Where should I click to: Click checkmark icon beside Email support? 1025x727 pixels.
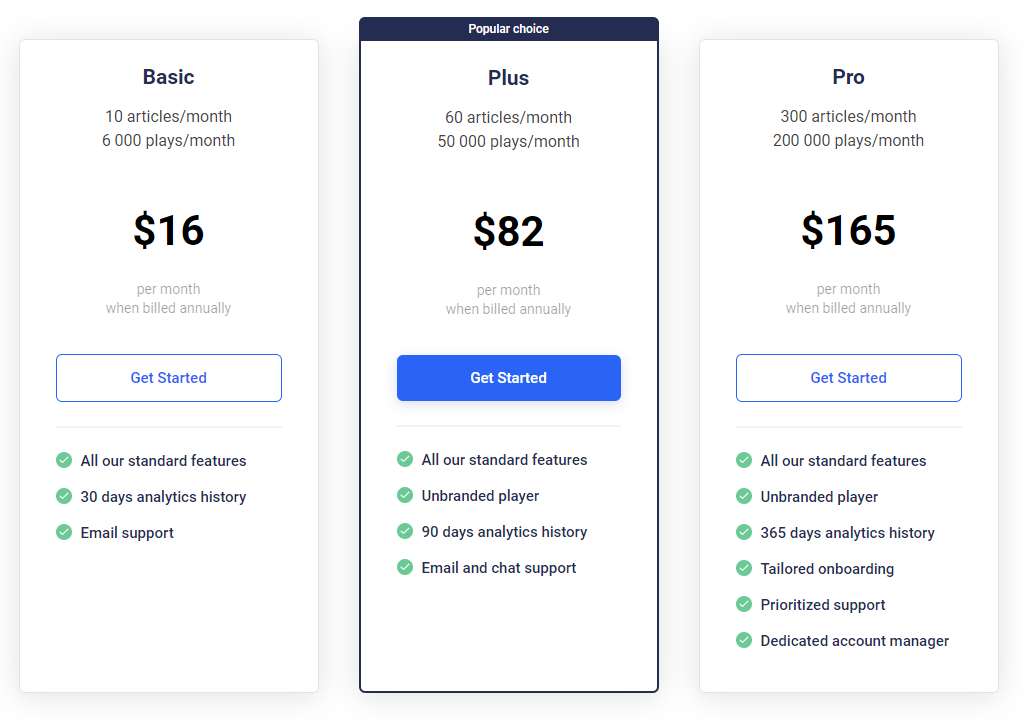tap(64, 532)
